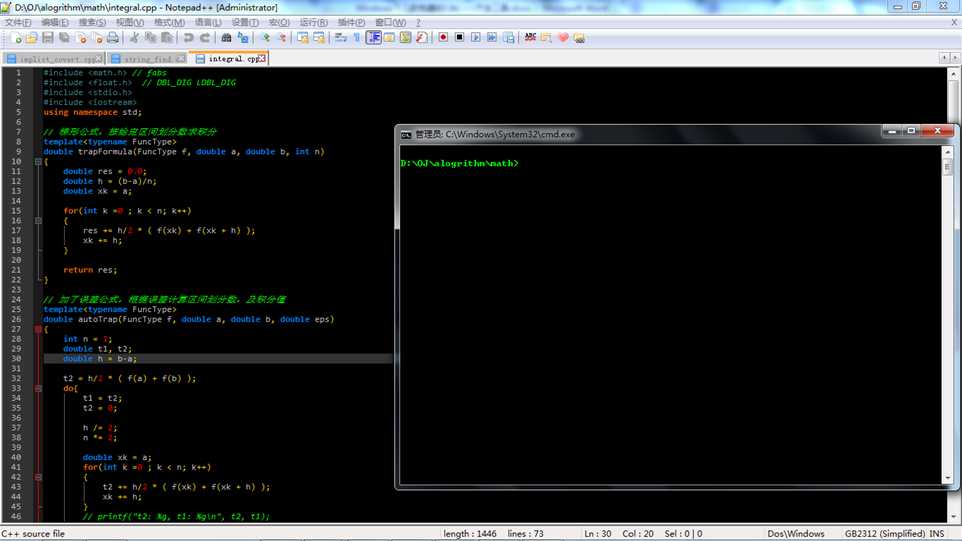Collapse the for-loop fold at line 16
The image size is (962, 541).
(x=38, y=220)
